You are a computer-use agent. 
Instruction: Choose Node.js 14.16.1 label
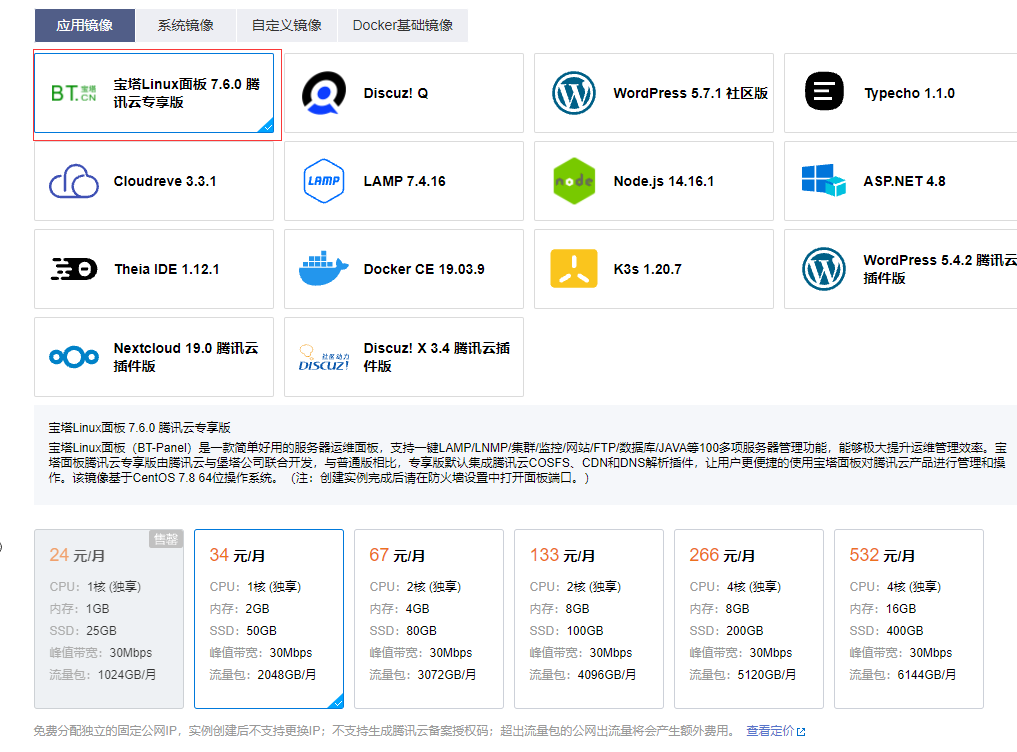(x=664, y=181)
